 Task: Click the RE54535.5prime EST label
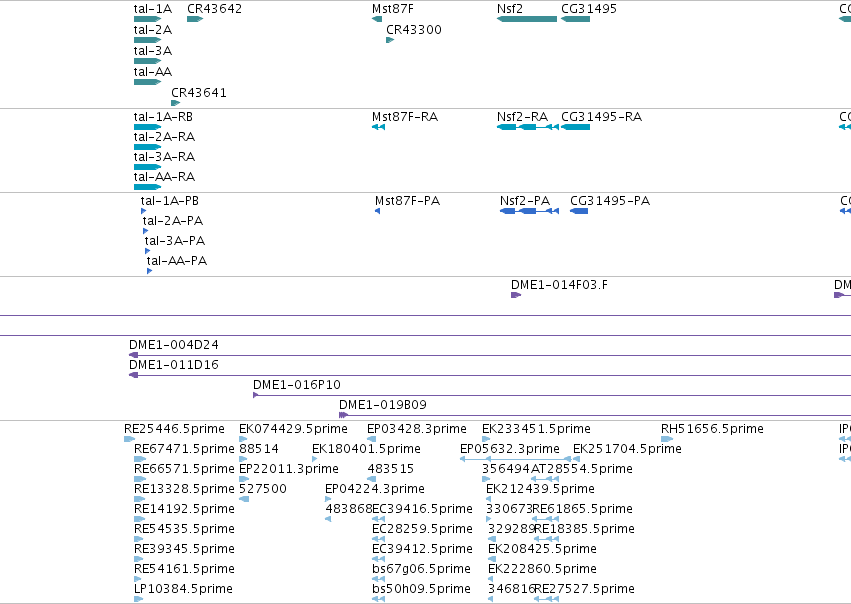pos(184,530)
